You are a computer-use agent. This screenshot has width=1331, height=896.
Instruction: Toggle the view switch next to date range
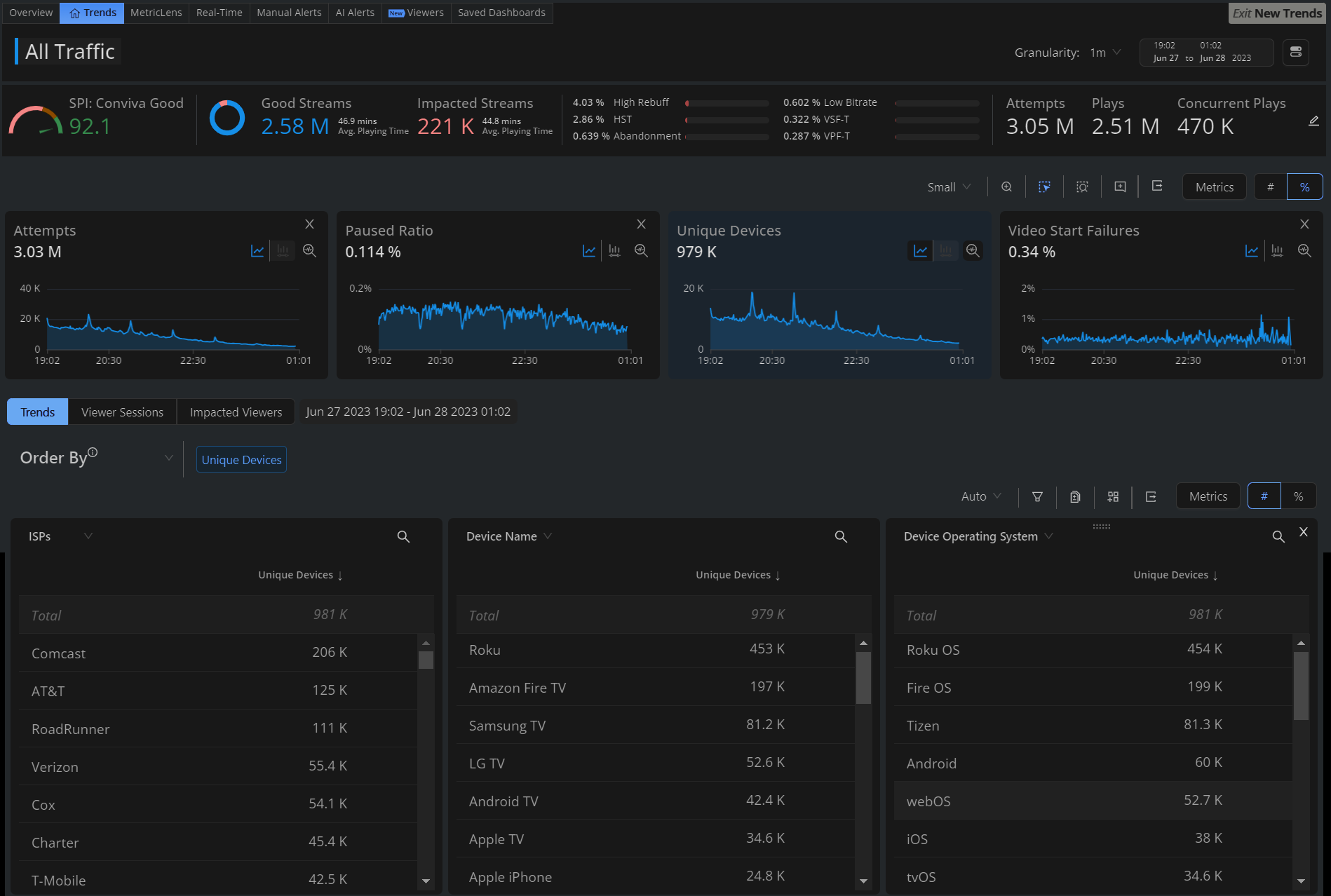[x=1295, y=53]
